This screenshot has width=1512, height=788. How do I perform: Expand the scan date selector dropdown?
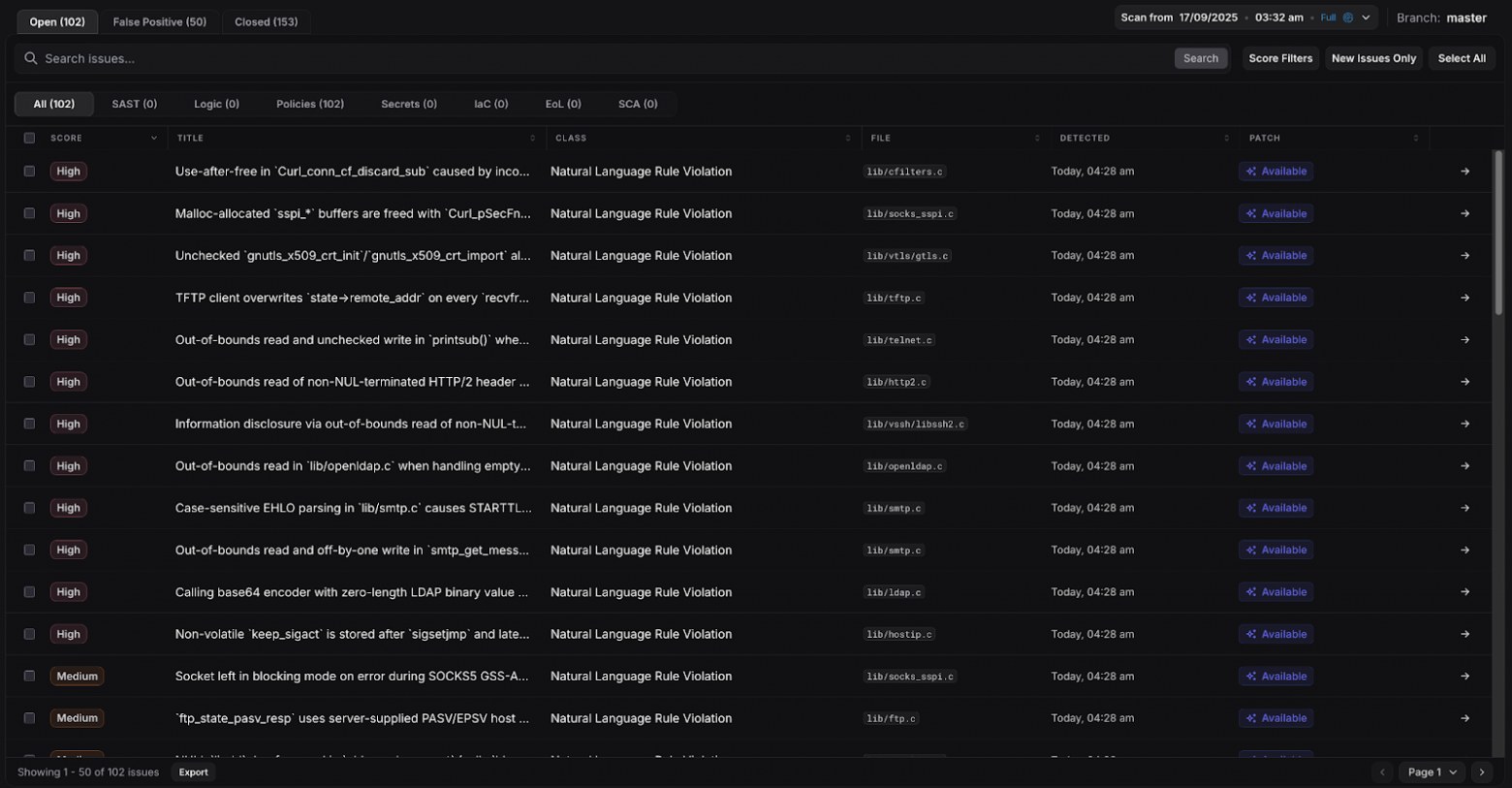point(1366,17)
